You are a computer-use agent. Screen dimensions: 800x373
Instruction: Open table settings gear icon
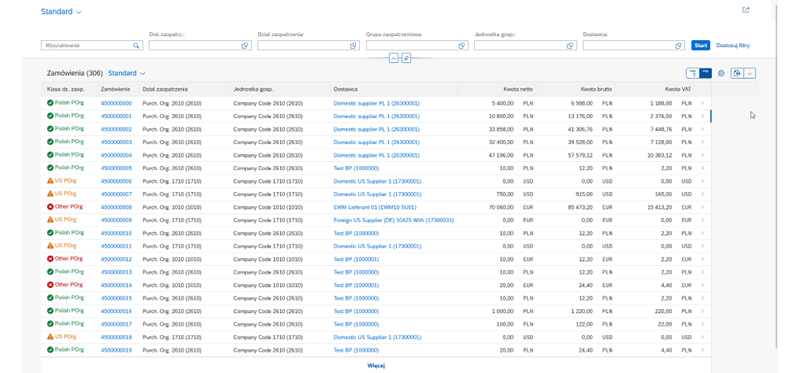721,73
